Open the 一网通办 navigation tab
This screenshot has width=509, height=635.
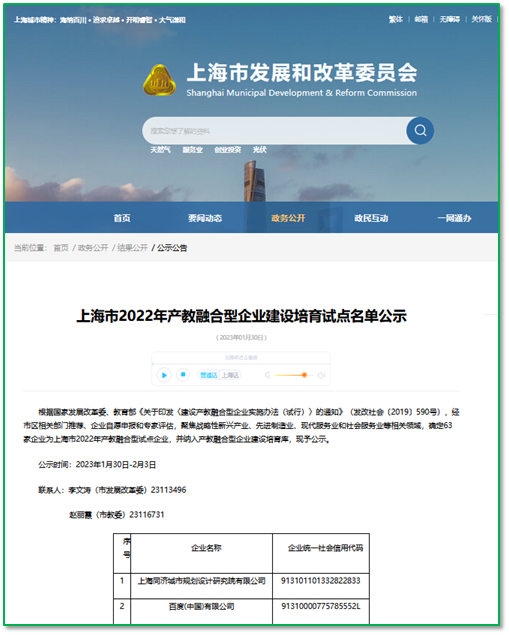click(454, 218)
